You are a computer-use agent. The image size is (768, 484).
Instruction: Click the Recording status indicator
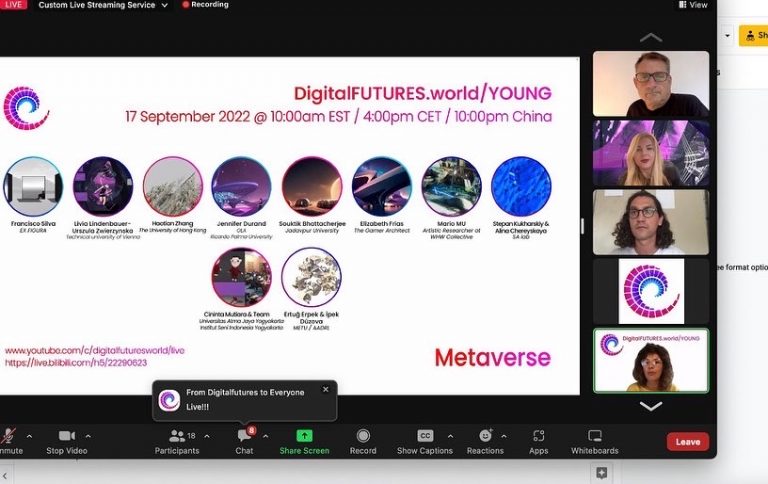pyautogui.click(x=205, y=4)
